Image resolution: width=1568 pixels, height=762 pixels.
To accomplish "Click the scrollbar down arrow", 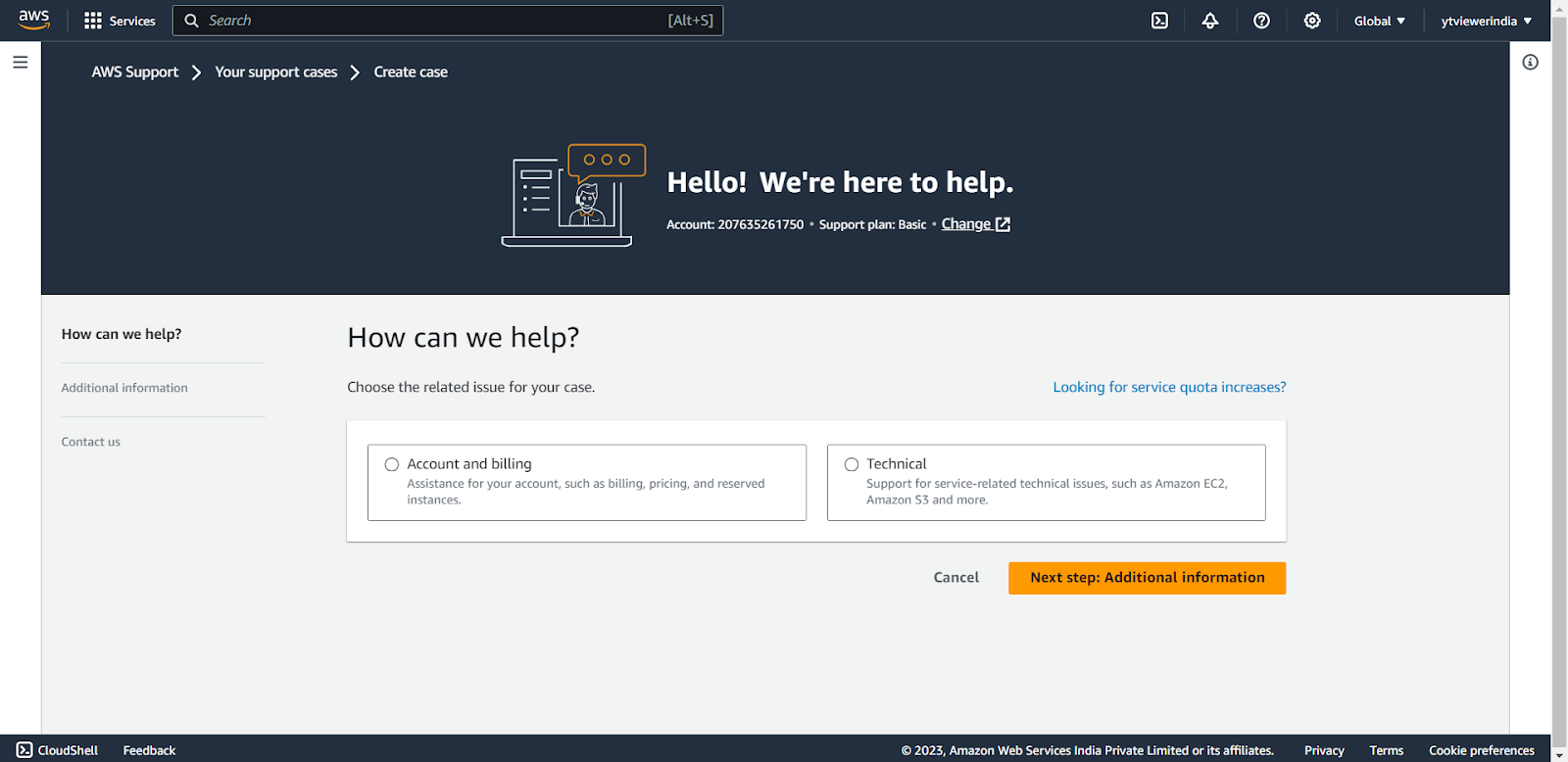I will click(x=1559, y=753).
